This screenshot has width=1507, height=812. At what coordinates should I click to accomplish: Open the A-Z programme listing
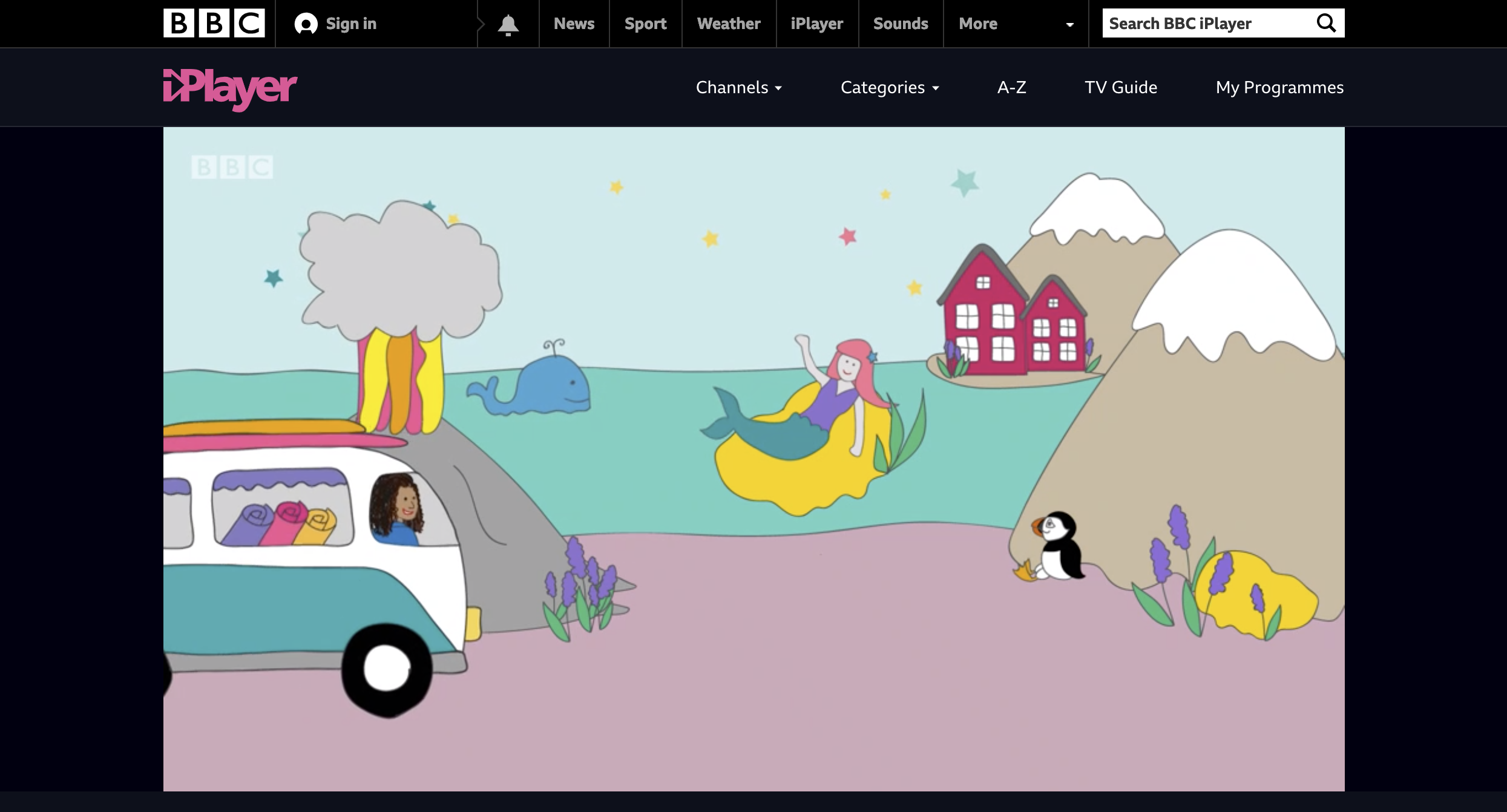coord(1011,88)
